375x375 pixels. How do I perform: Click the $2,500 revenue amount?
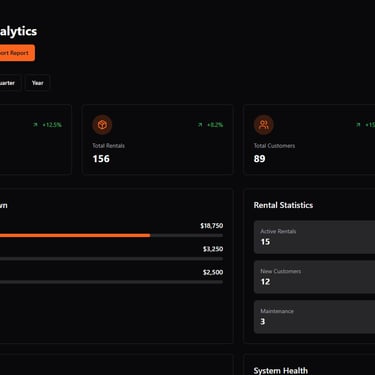[213, 272]
